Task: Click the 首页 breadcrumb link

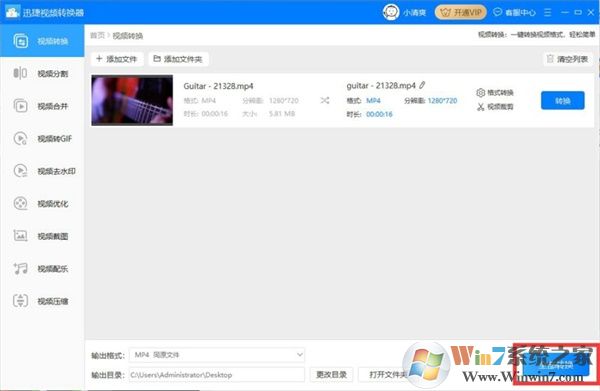Action: [x=97, y=36]
